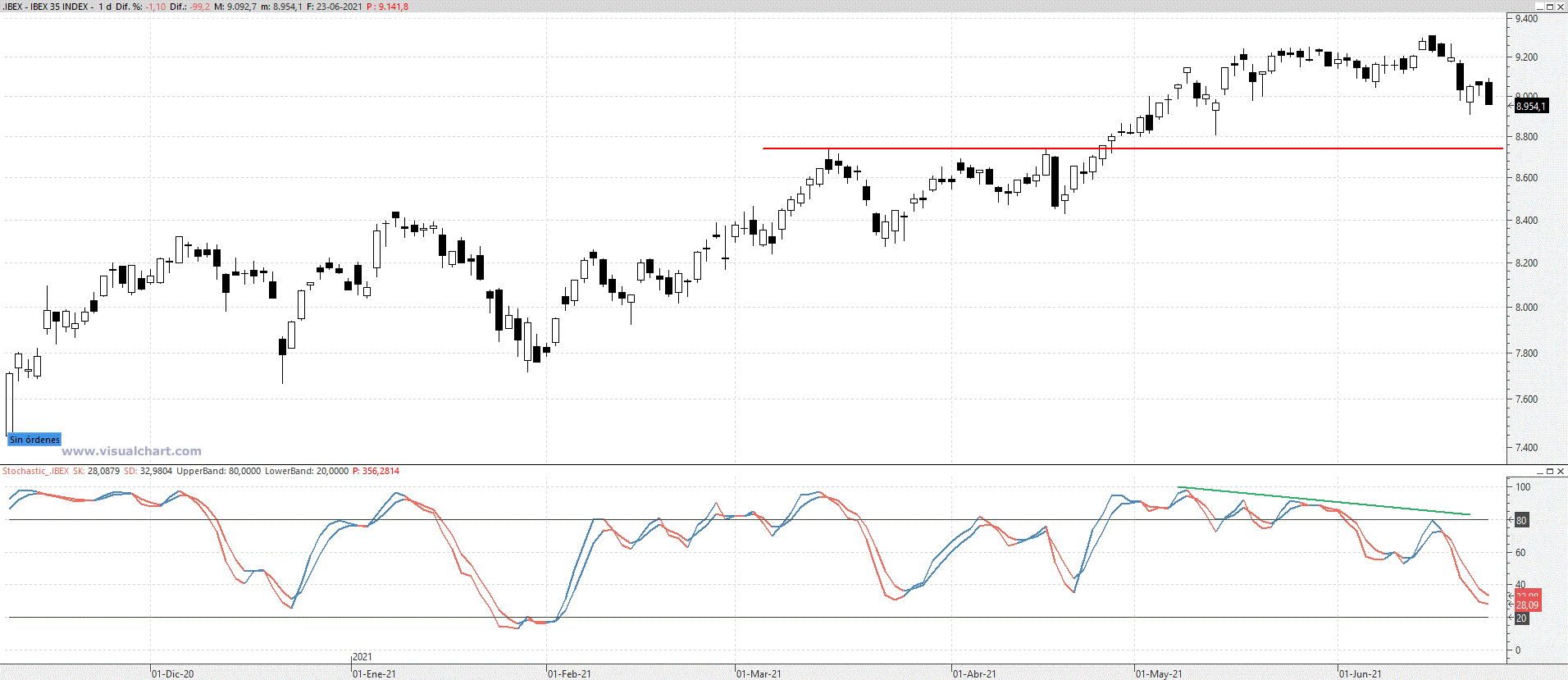Close the IBEX 35 price chart pane

[1560, 7]
